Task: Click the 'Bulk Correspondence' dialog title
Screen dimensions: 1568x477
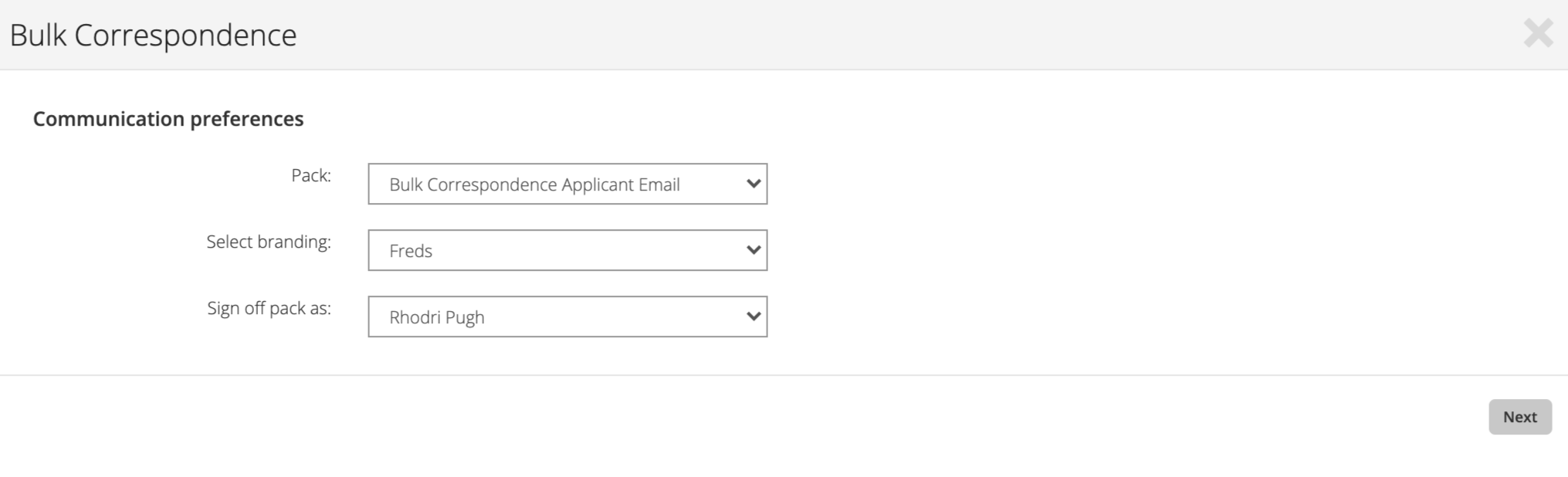Action: (x=153, y=36)
